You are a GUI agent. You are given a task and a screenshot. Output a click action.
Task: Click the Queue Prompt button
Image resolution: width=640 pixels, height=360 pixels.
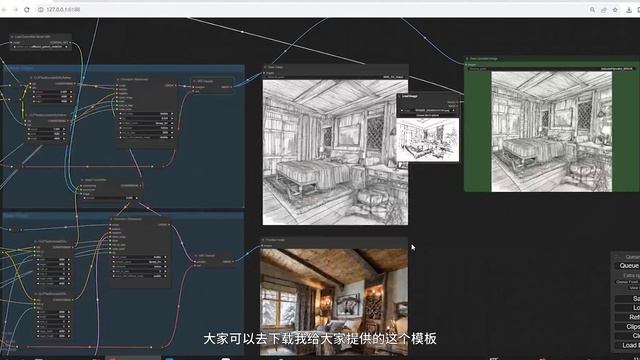[x=627, y=266]
